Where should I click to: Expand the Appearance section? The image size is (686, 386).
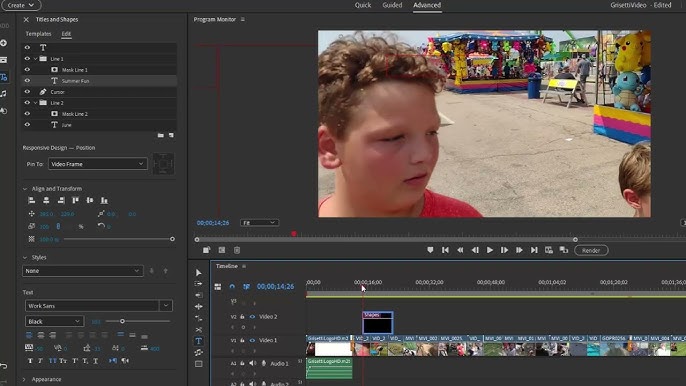[x=24, y=379]
